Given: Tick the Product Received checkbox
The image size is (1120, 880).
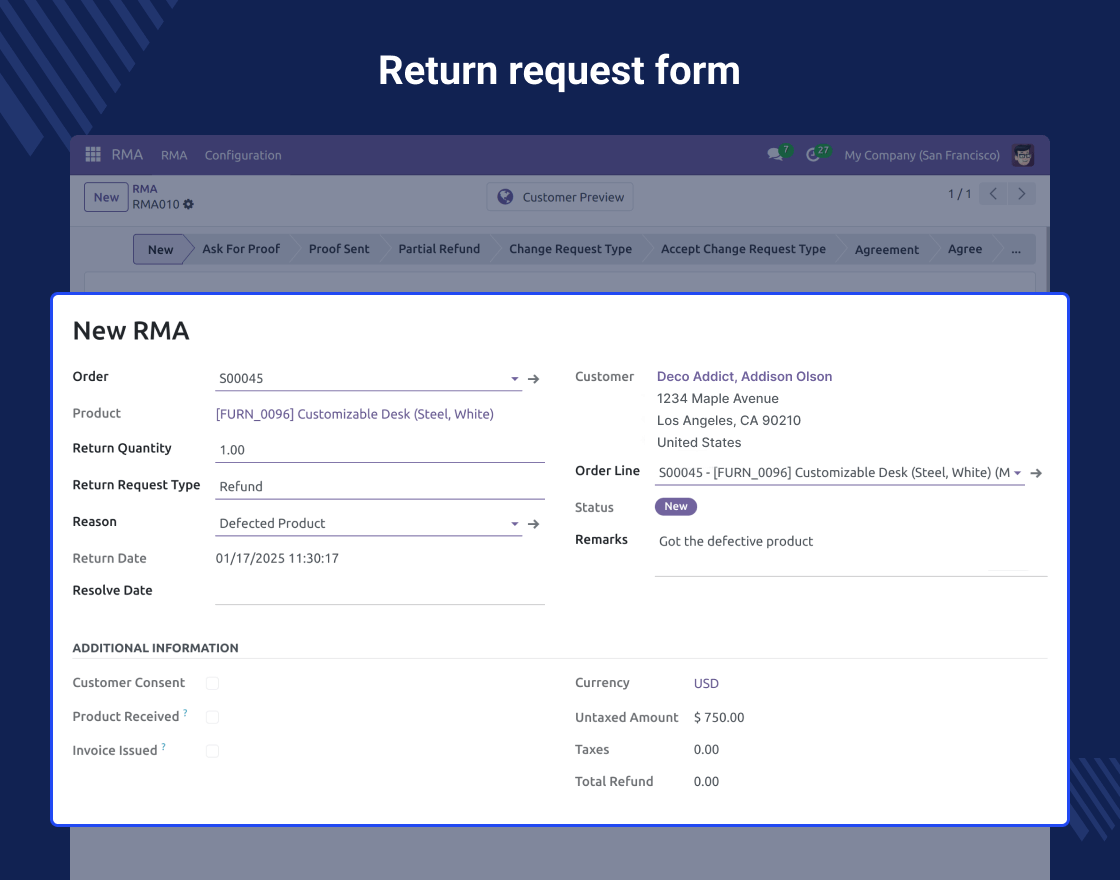Looking at the screenshot, I should coord(212,716).
